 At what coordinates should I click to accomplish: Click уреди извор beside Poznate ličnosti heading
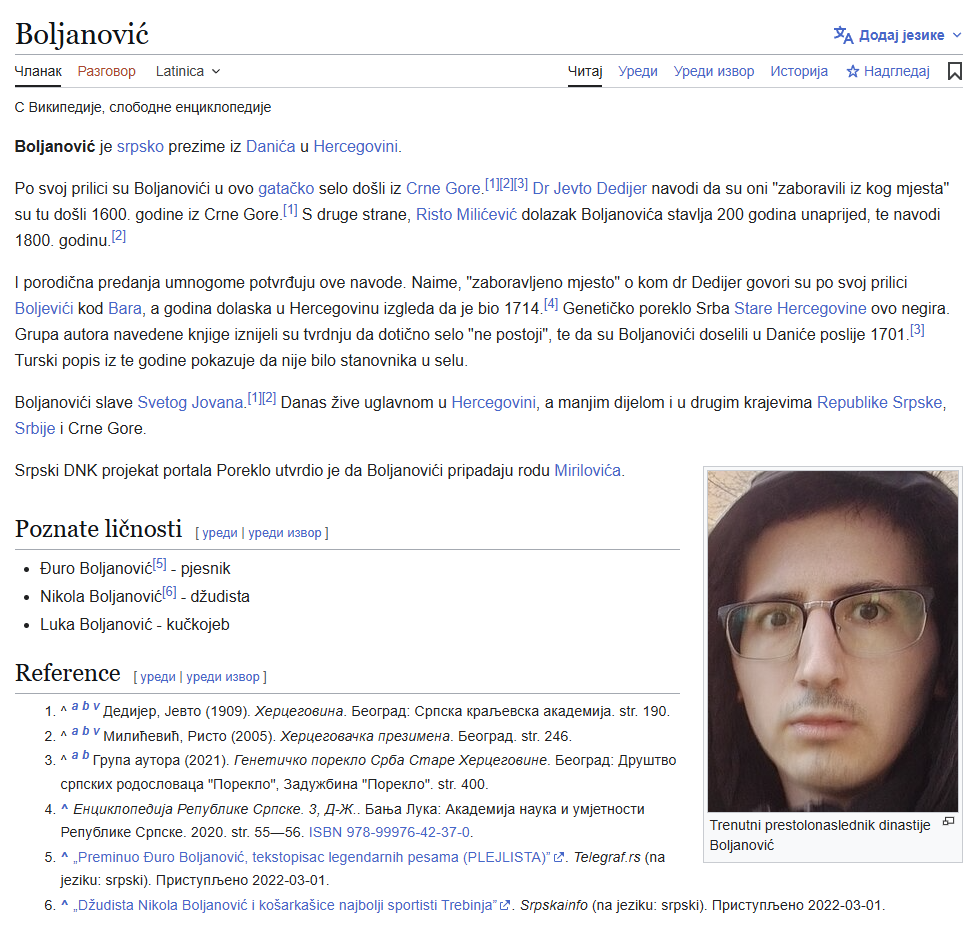pos(285,533)
